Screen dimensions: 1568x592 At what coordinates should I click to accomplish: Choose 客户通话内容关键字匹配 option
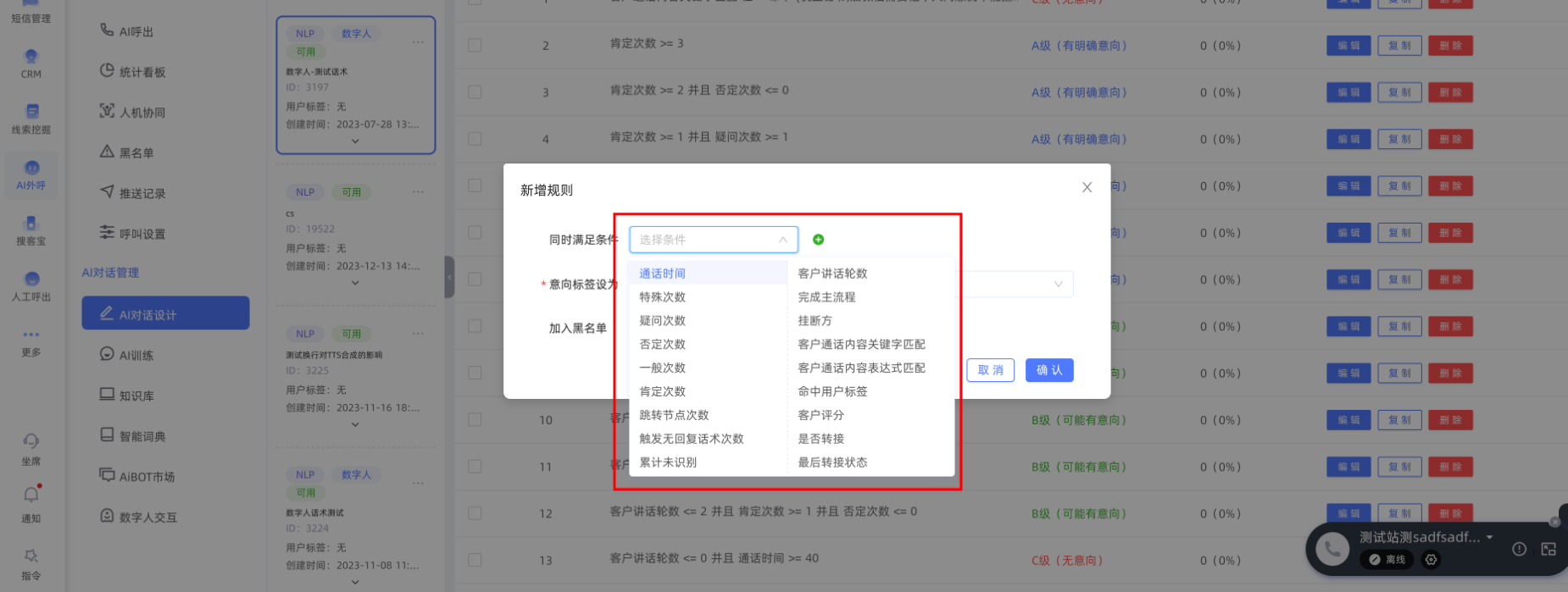coord(861,345)
